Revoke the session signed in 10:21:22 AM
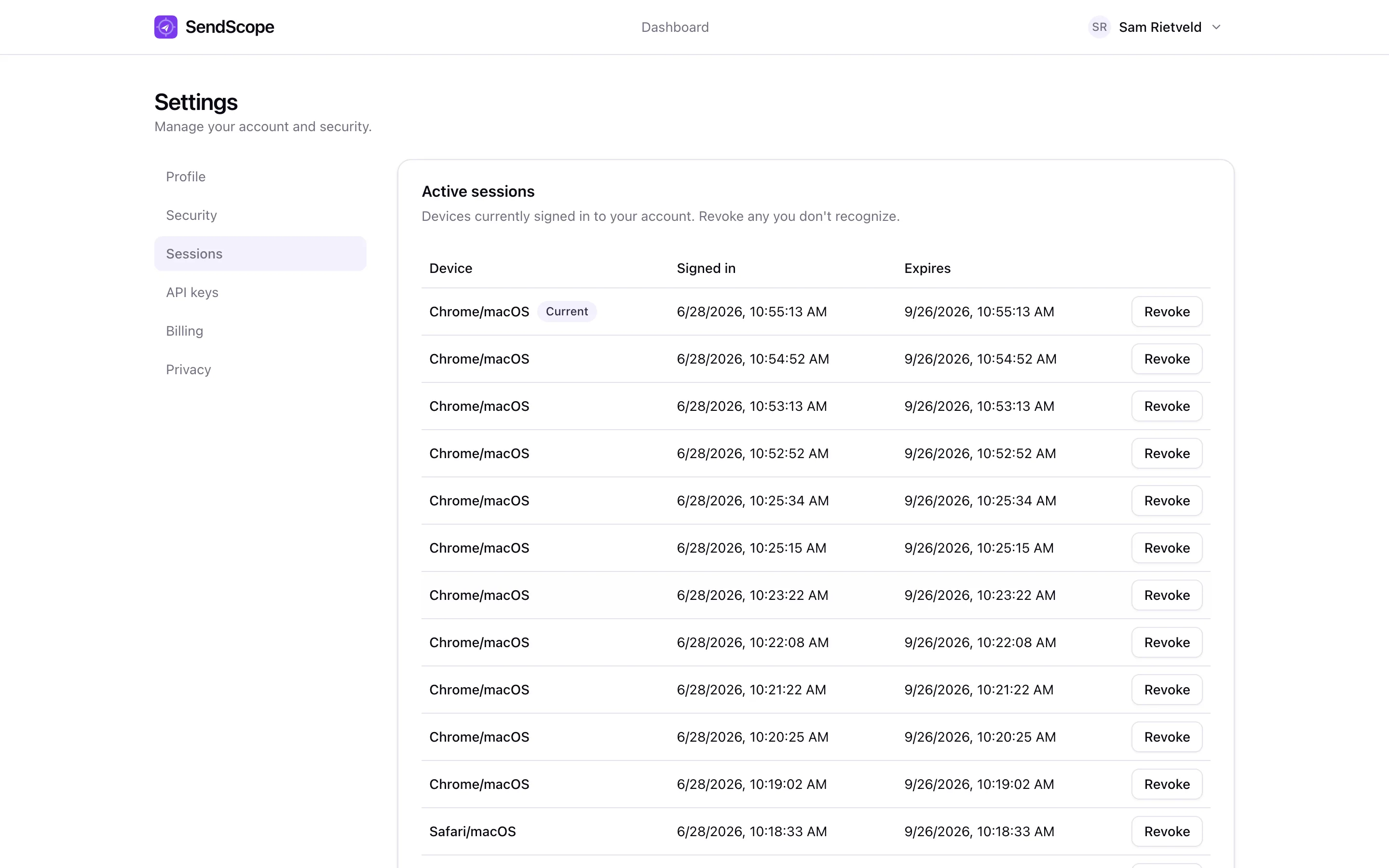The width and height of the screenshot is (1389, 868). click(x=1166, y=690)
